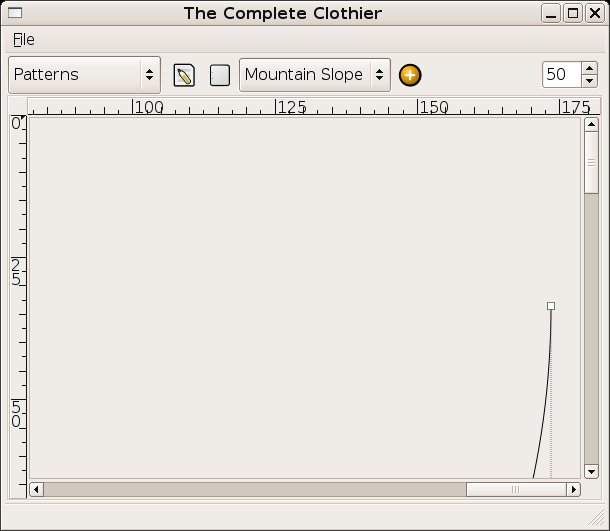This screenshot has width=610, height=531.
Task: Click the horizontal scrollbar right arrow
Action: coord(573,489)
